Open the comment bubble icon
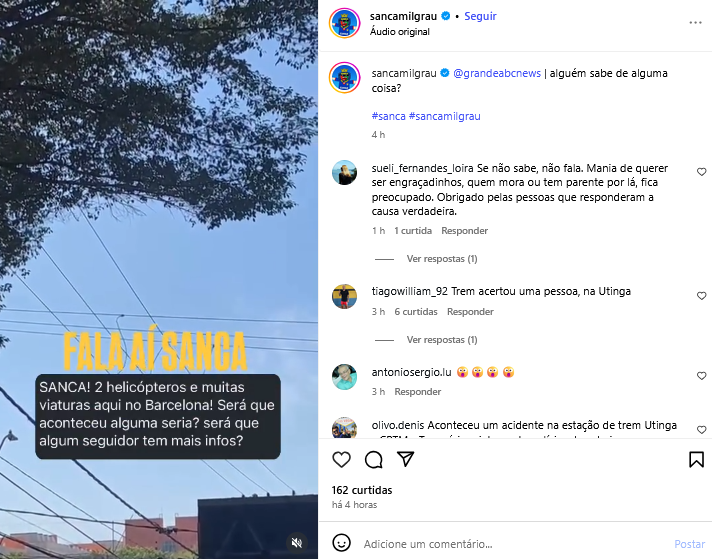This screenshot has width=712, height=559. [373, 460]
